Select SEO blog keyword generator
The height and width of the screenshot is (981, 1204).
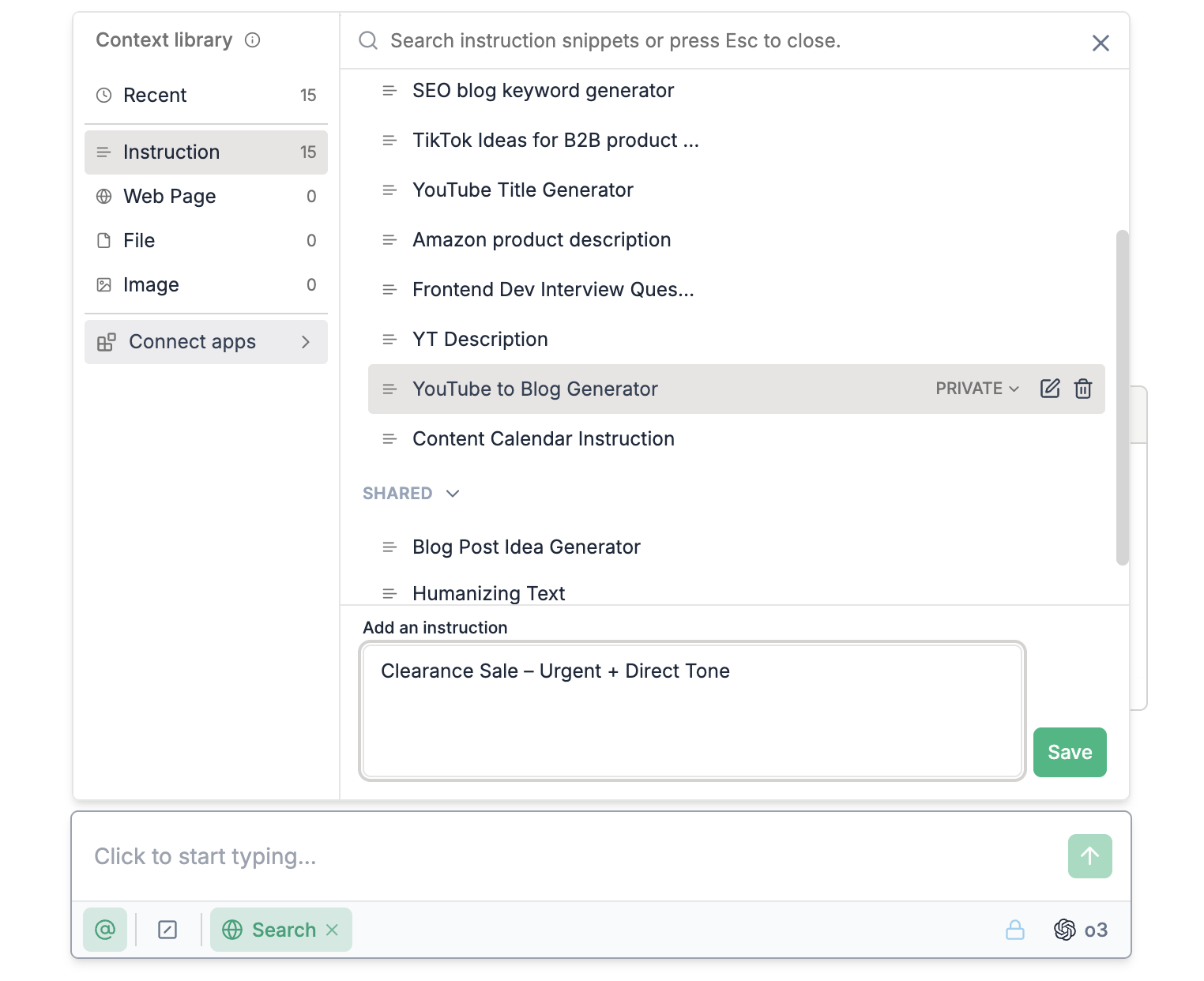(x=736, y=91)
